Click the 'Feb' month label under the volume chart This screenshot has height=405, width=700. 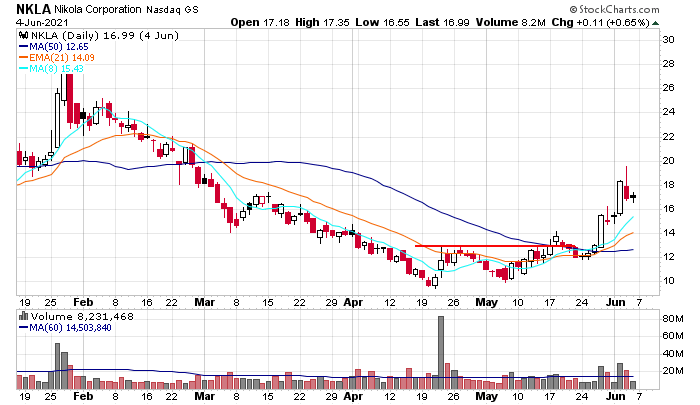click(x=83, y=396)
